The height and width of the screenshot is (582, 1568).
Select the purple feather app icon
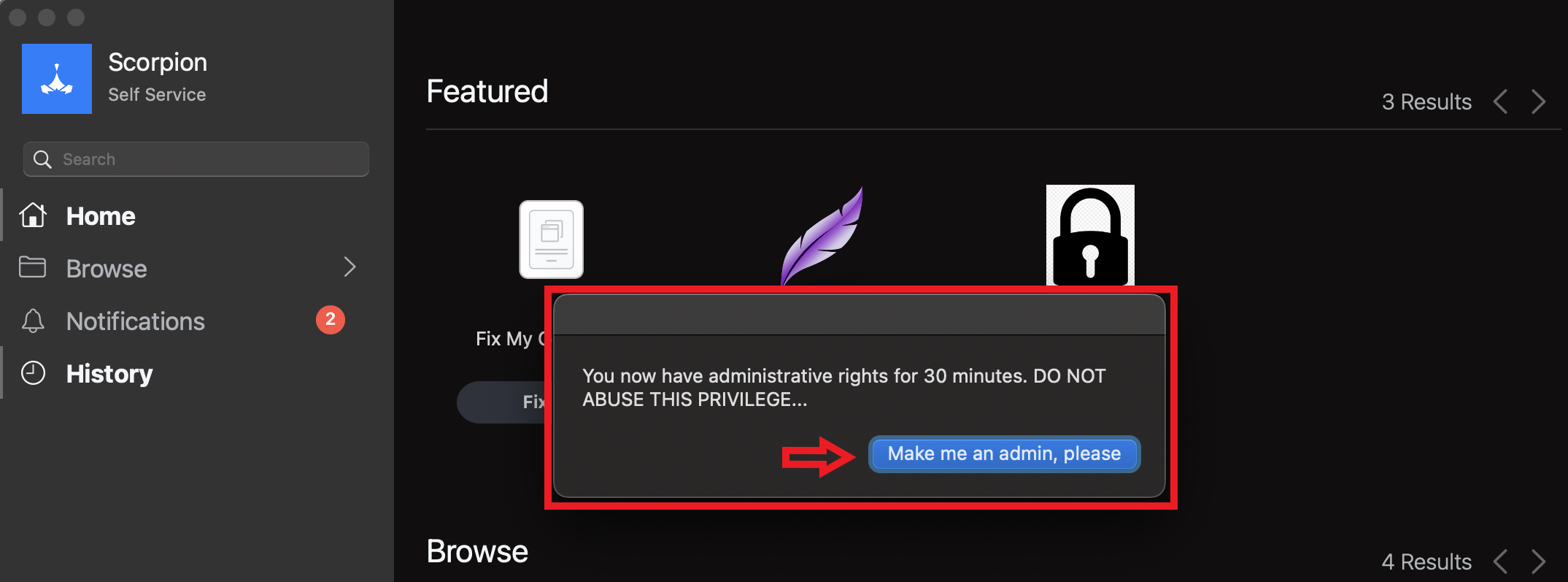822,236
